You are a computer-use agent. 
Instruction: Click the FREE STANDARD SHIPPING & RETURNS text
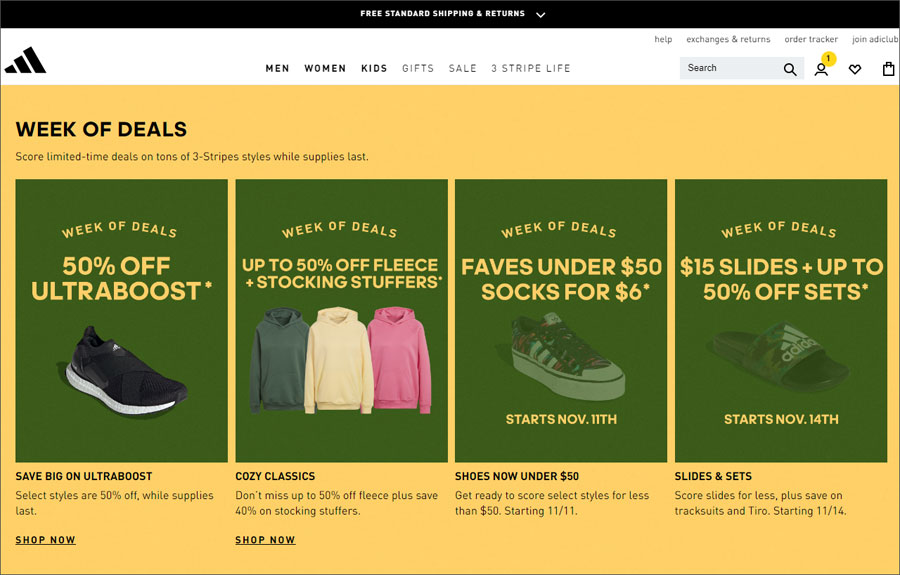click(x=443, y=13)
